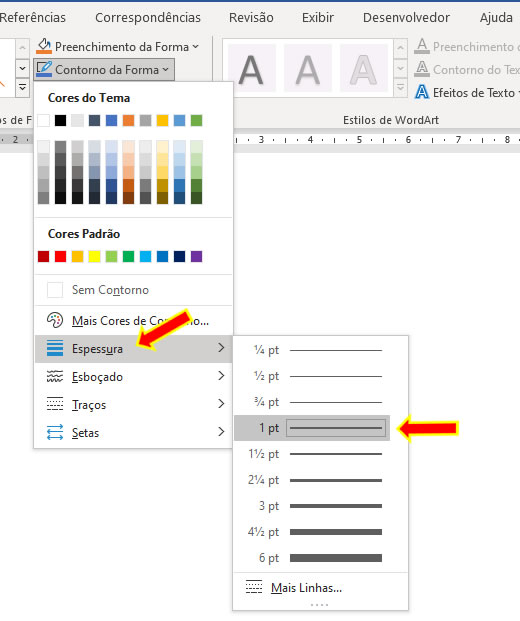Pick the red standard color swatch
Viewport: 520px width, 621px height.
tap(60, 257)
